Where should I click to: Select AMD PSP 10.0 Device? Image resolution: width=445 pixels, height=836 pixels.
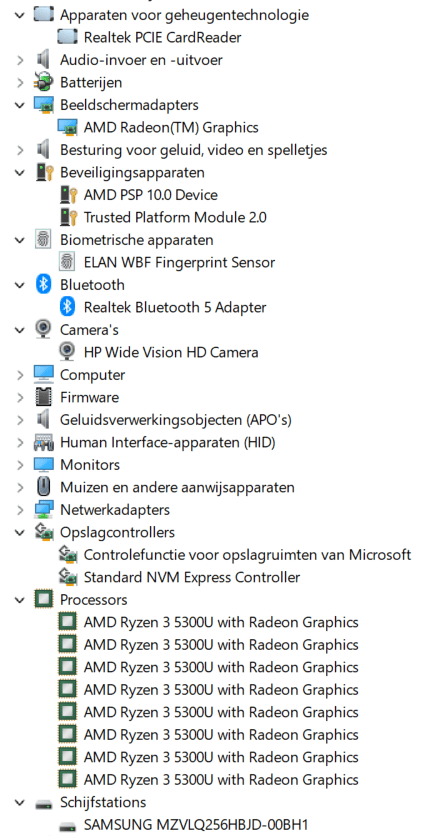(x=150, y=195)
